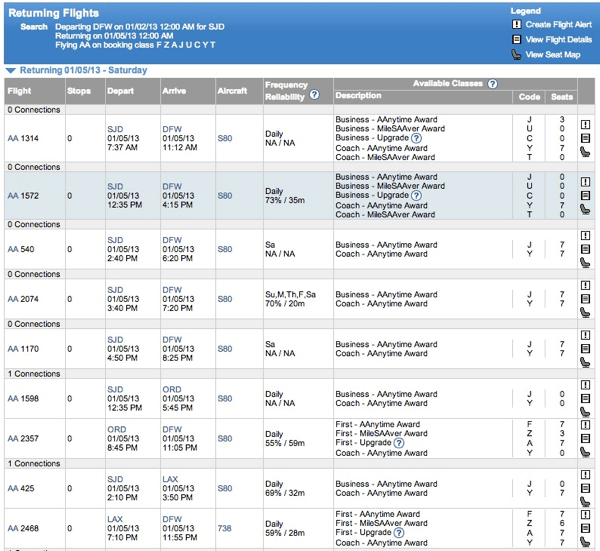
Task: Click DFW arrival airport for AA 2074
Action: 172,290
